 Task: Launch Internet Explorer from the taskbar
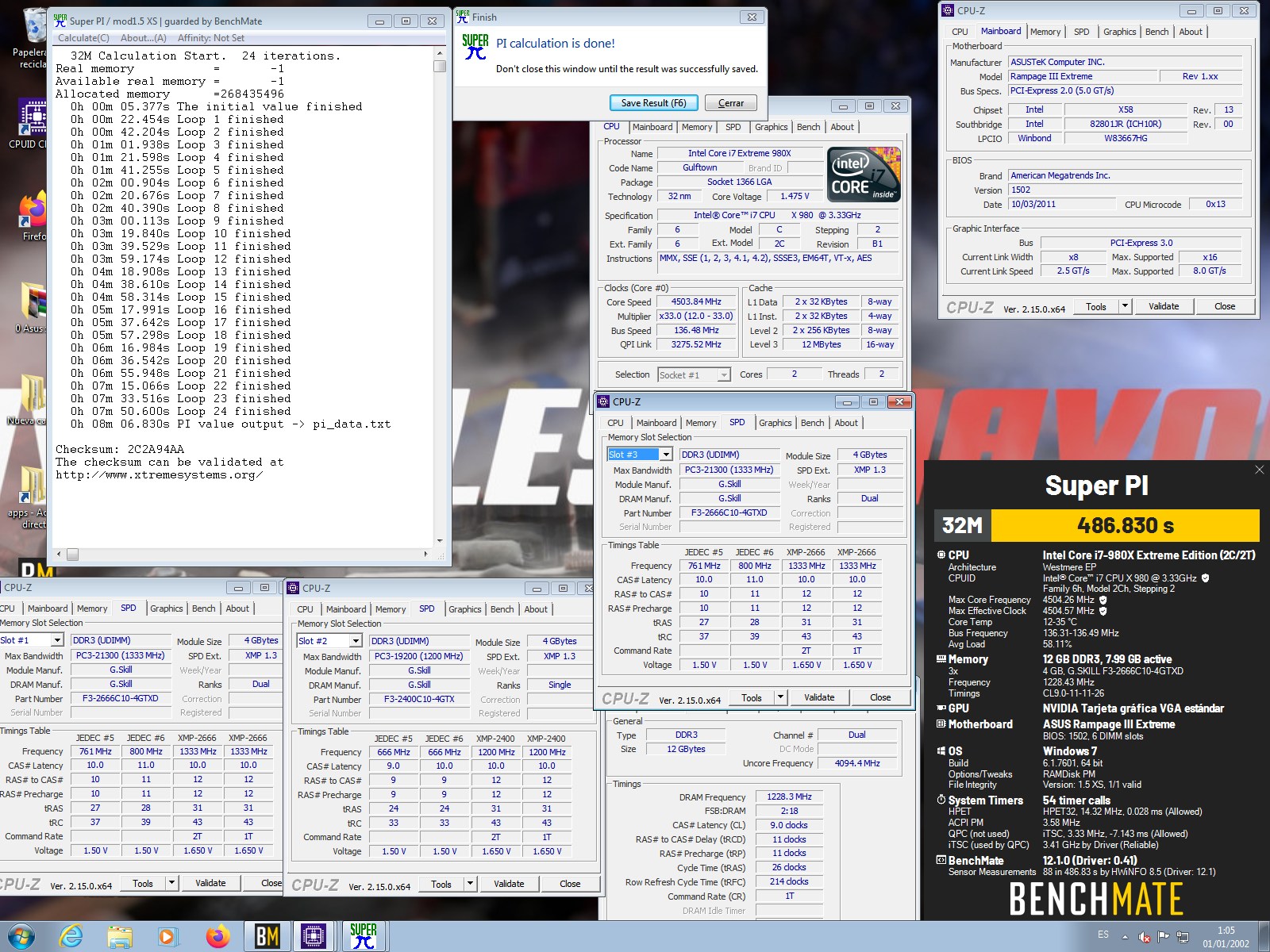(x=71, y=937)
